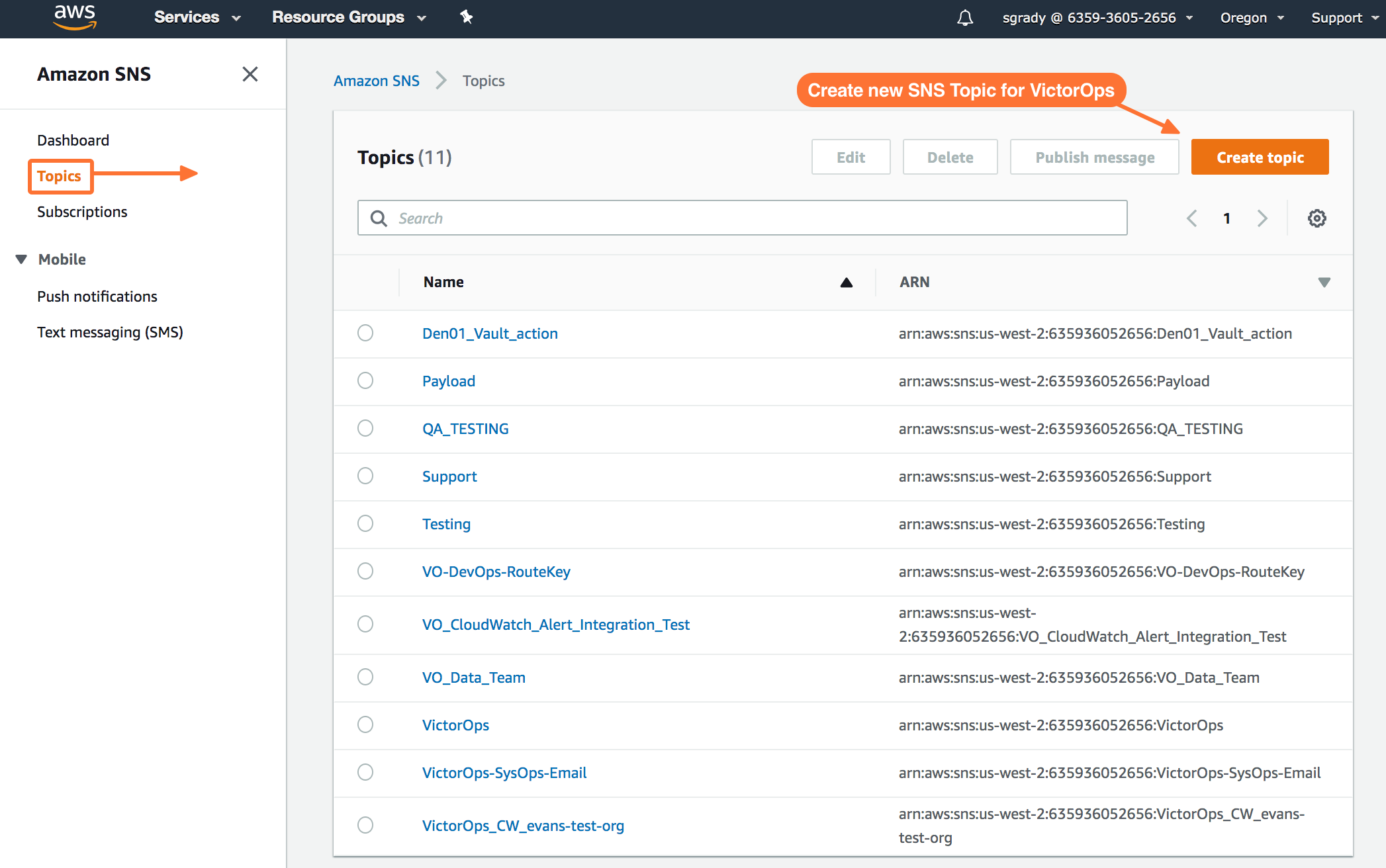Open the VO_Data_Team topic link
This screenshot has height=868, width=1386.
coord(473,677)
